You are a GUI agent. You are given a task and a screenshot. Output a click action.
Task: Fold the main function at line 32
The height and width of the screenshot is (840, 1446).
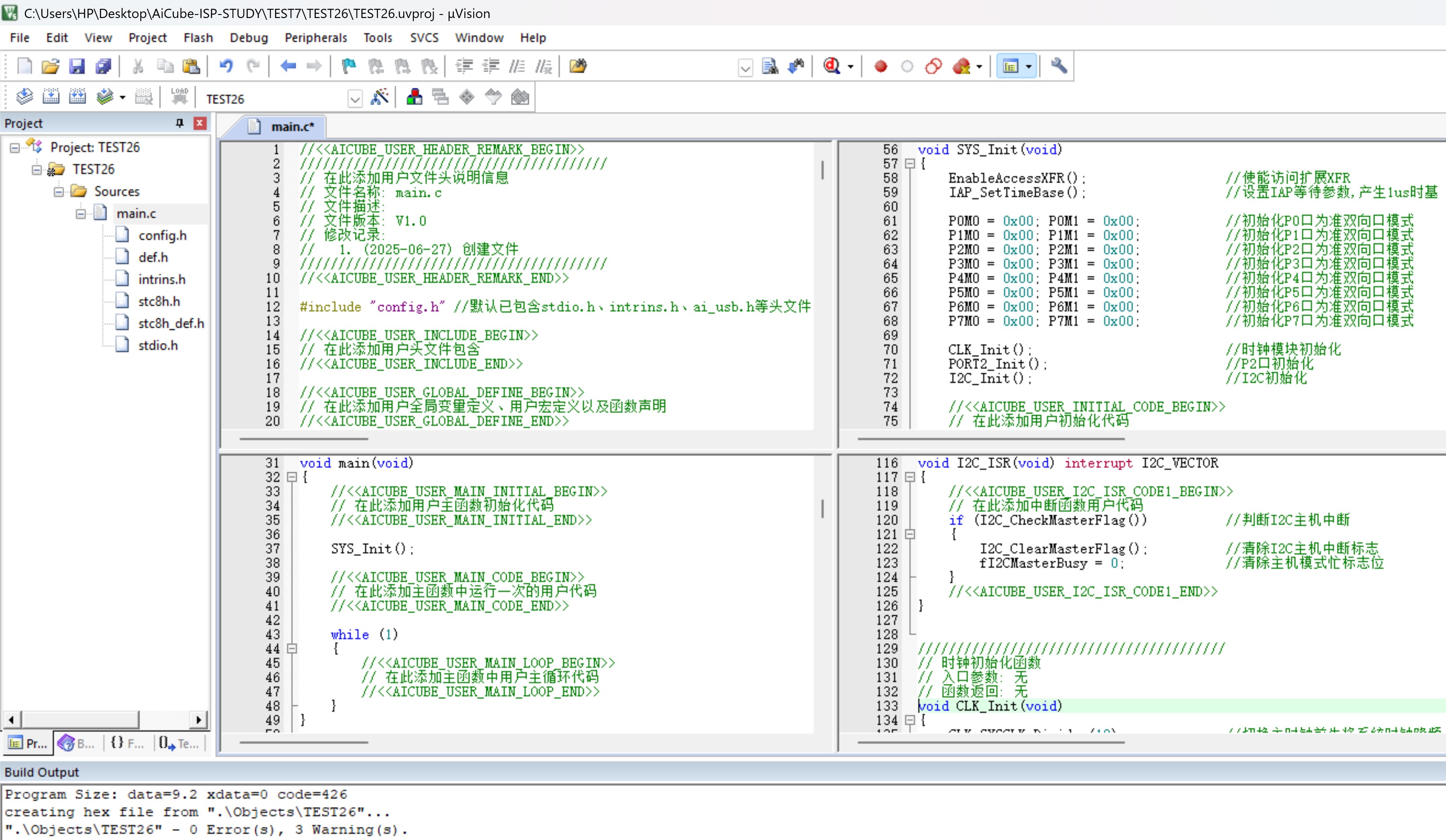click(292, 477)
